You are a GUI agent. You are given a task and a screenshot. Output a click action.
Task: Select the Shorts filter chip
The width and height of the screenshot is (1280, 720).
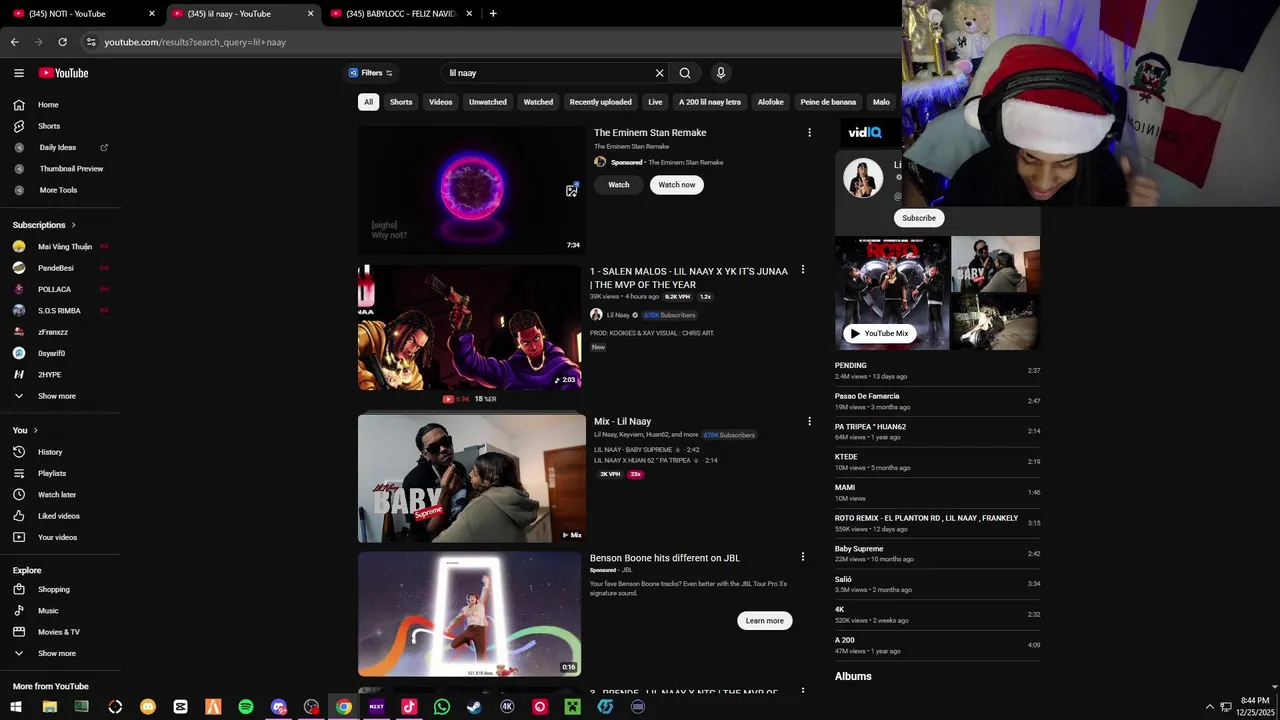(x=401, y=102)
